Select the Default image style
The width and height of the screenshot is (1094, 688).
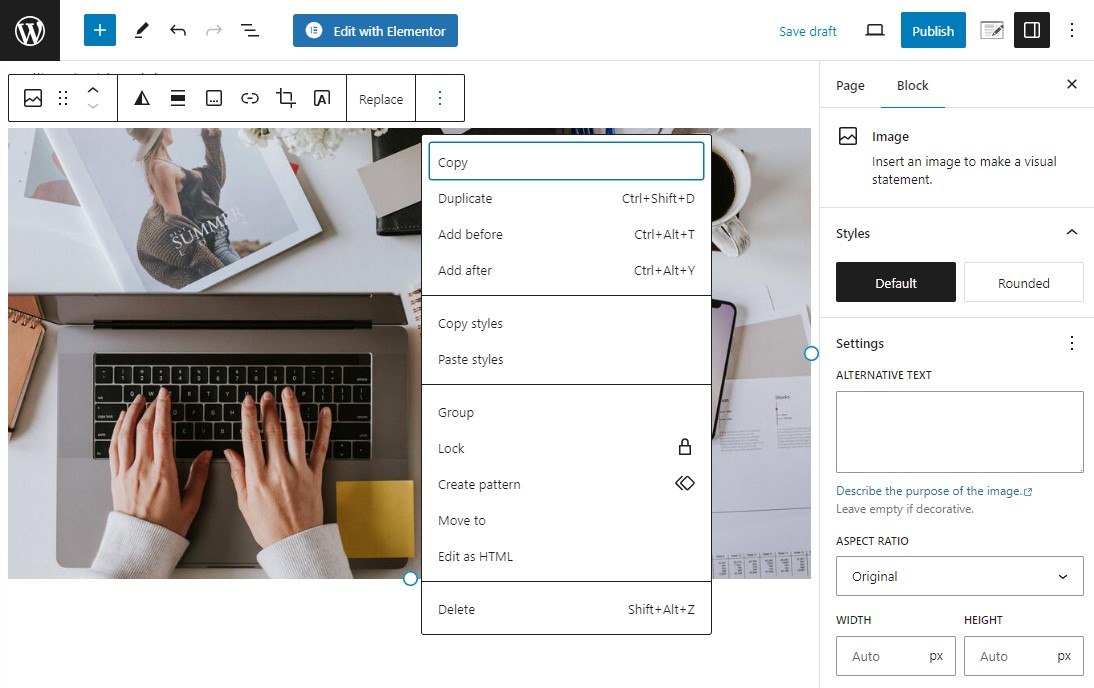coord(896,283)
